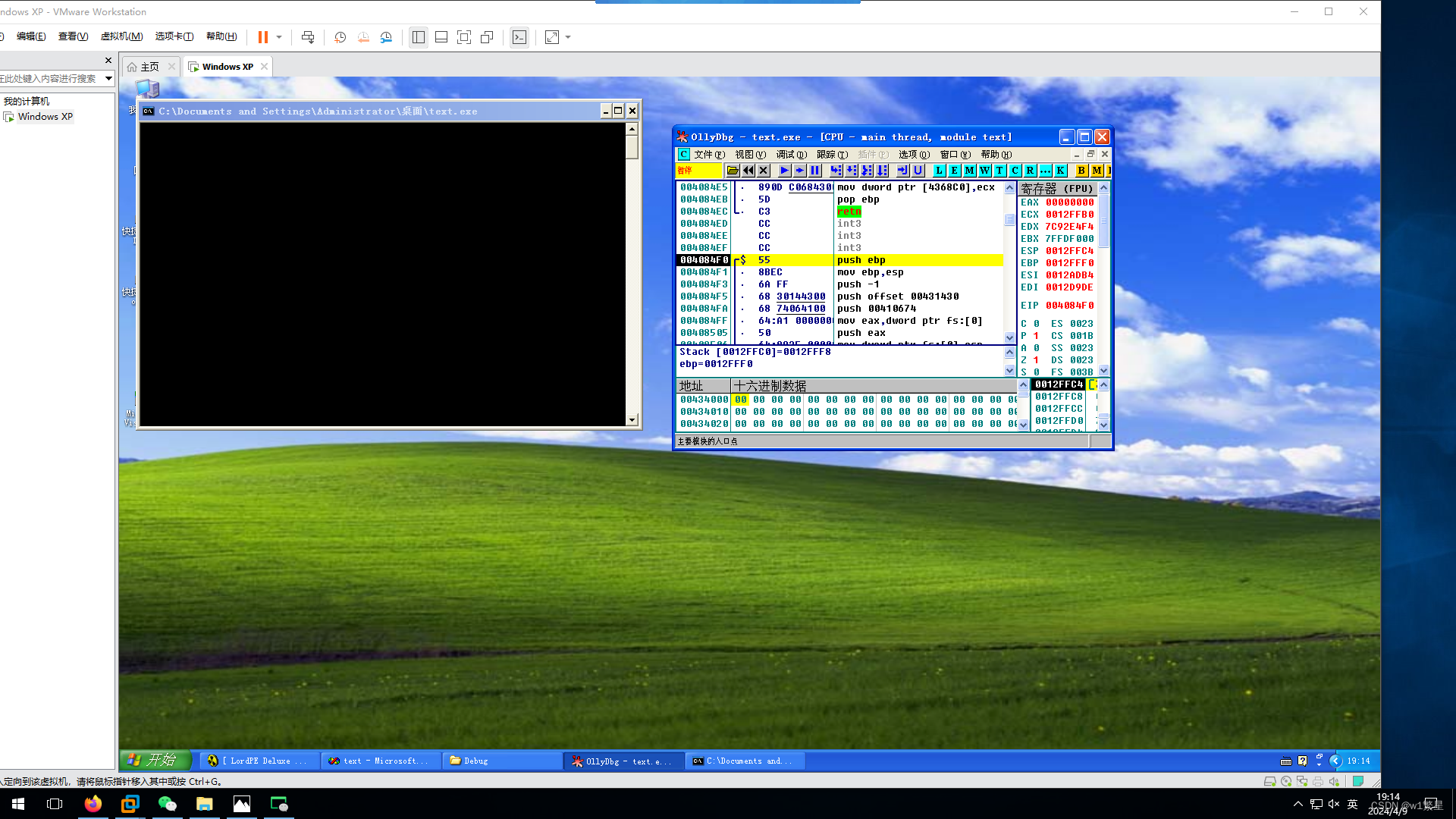Click cmd window scroll-up arrow
This screenshot has height=819, width=1456.
coord(632,129)
